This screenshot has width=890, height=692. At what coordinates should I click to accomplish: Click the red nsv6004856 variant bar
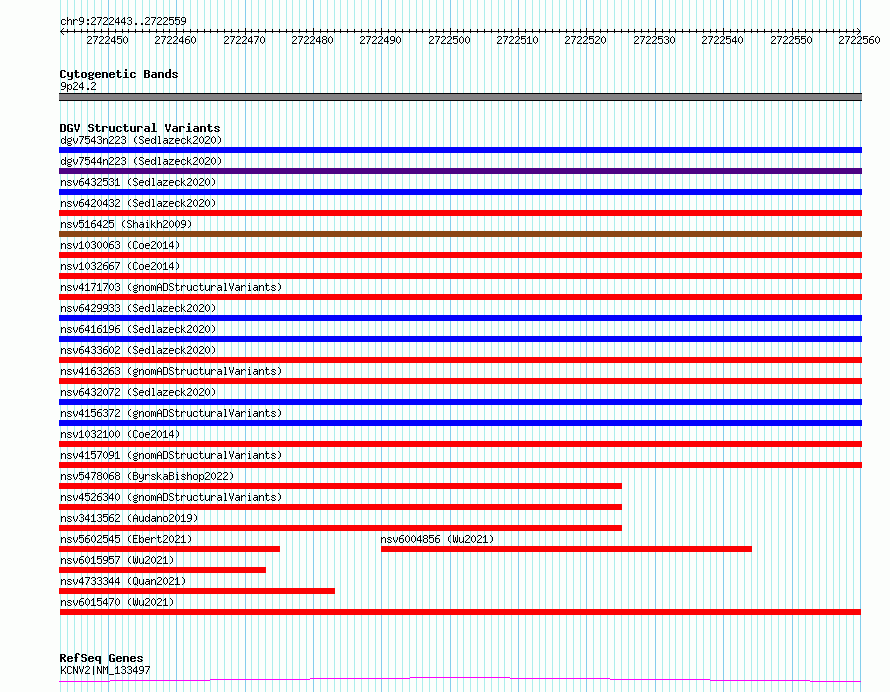pos(566,549)
